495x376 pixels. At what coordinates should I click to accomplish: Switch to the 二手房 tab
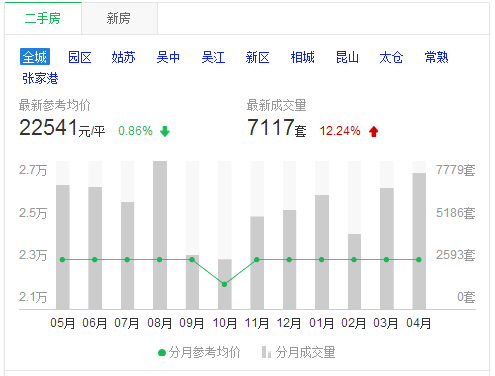point(43,18)
